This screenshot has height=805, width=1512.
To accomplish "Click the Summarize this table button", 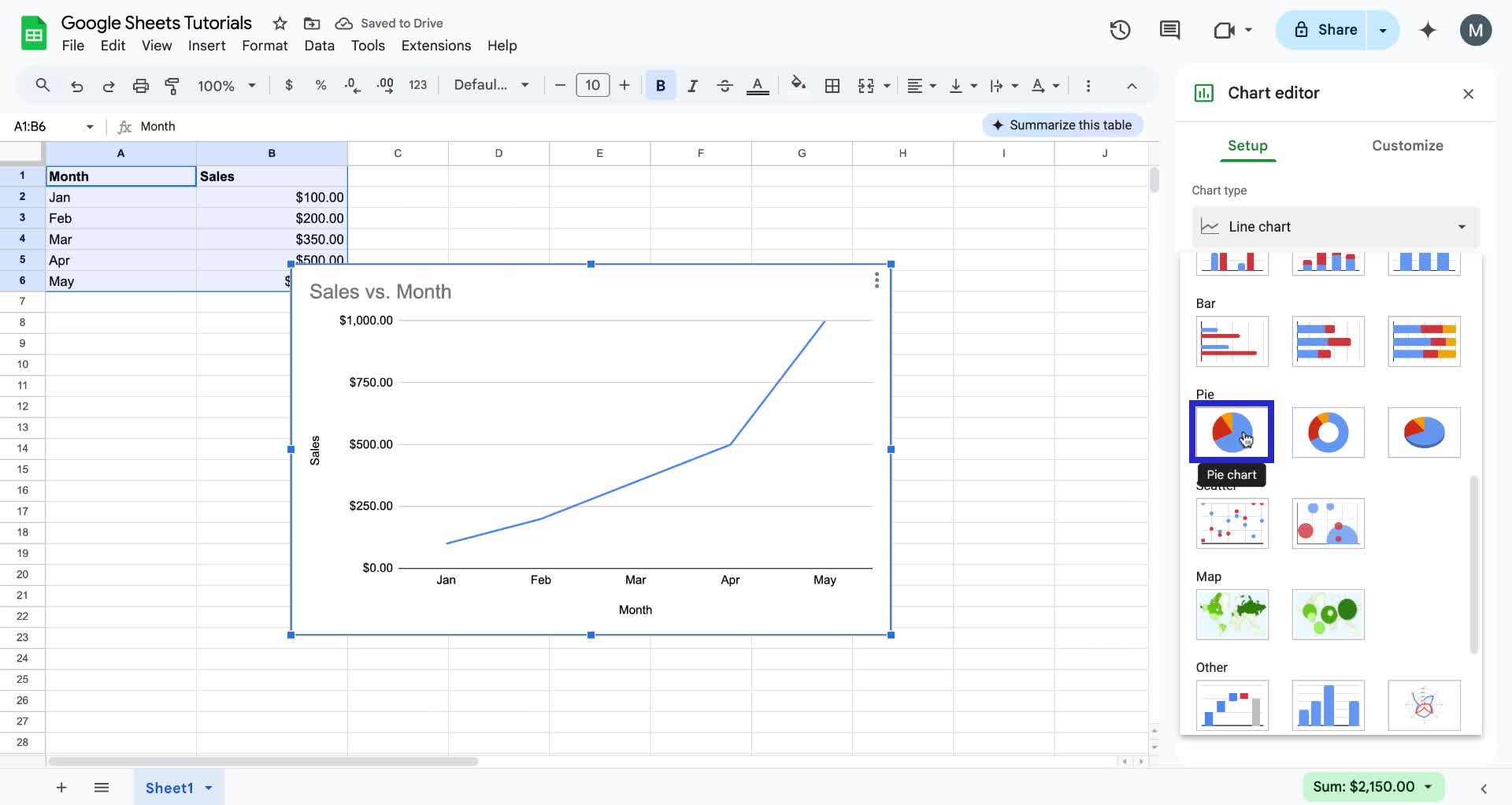I will coord(1062,124).
